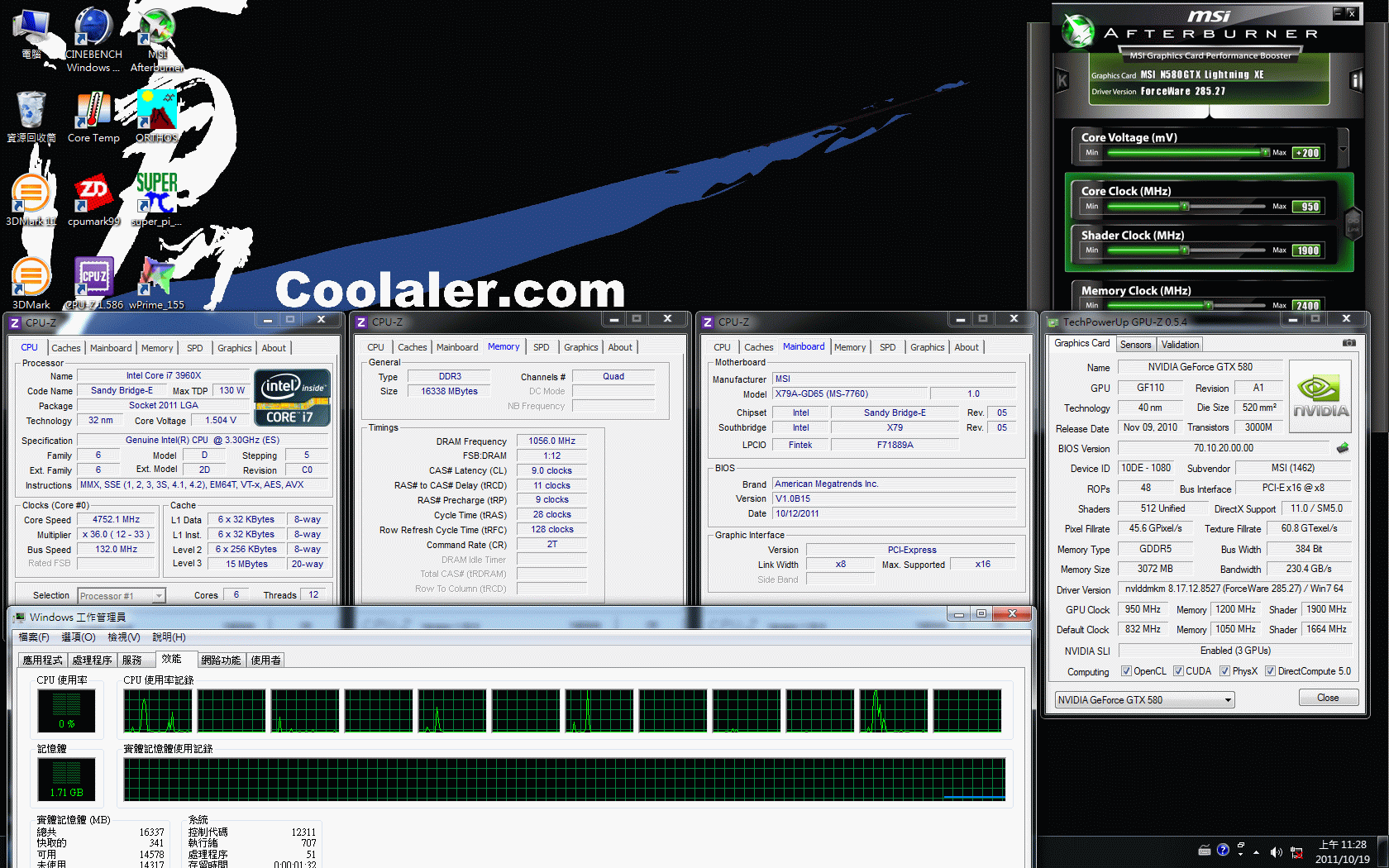
Task: Open the Recycle Bin desktop icon
Action: point(31,116)
